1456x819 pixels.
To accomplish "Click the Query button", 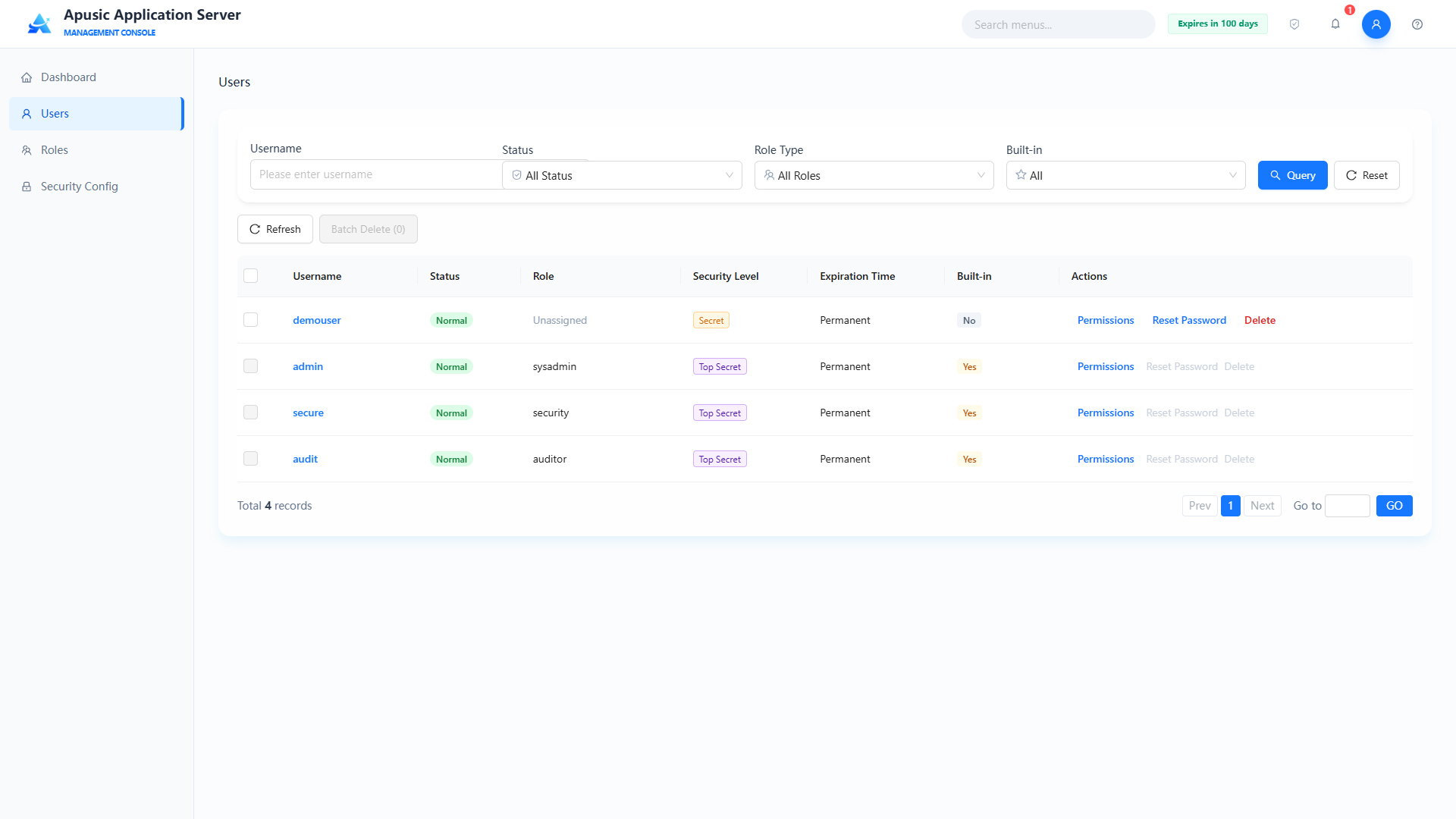I will (x=1292, y=175).
